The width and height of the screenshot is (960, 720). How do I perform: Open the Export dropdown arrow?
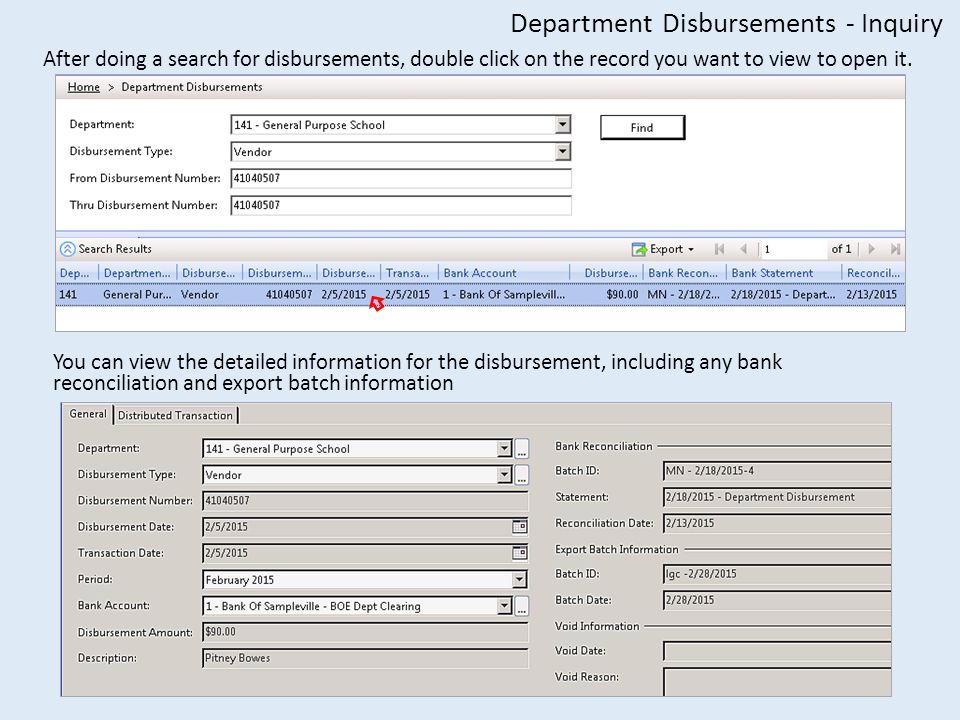pyautogui.click(x=691, y=250)
